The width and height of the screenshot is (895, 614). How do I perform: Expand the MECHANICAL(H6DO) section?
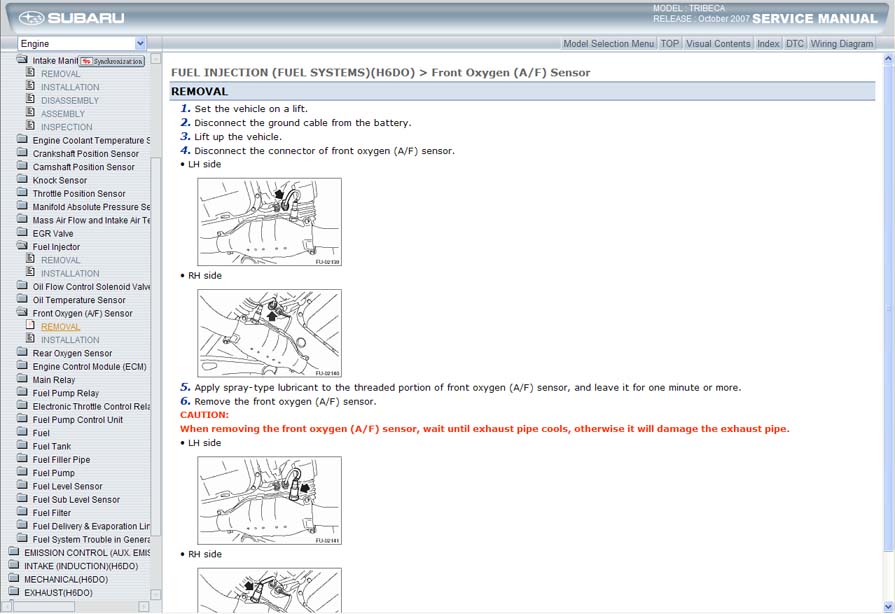[x=66, y=579]
